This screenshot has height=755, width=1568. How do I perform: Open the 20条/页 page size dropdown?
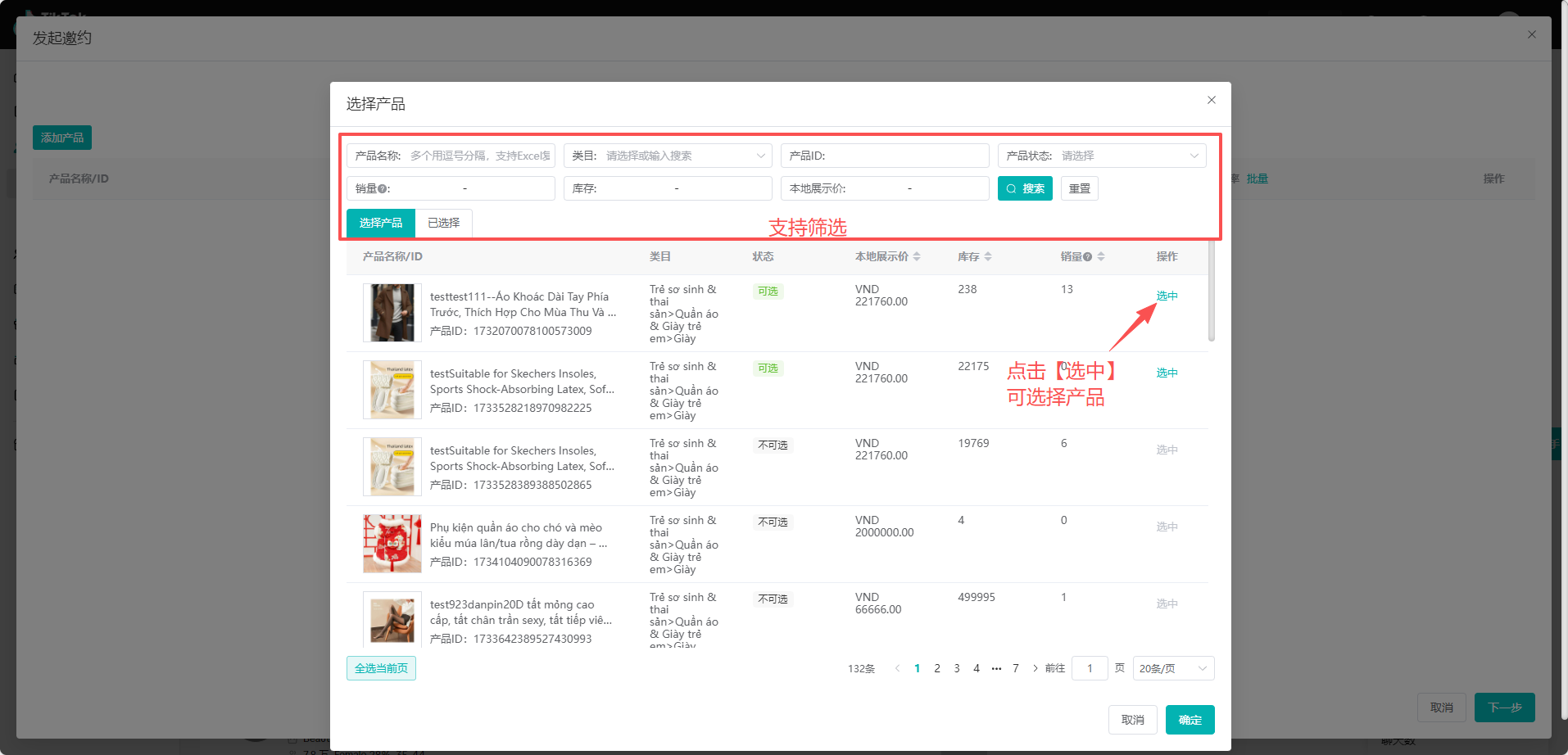click(x=1173, y=668)
